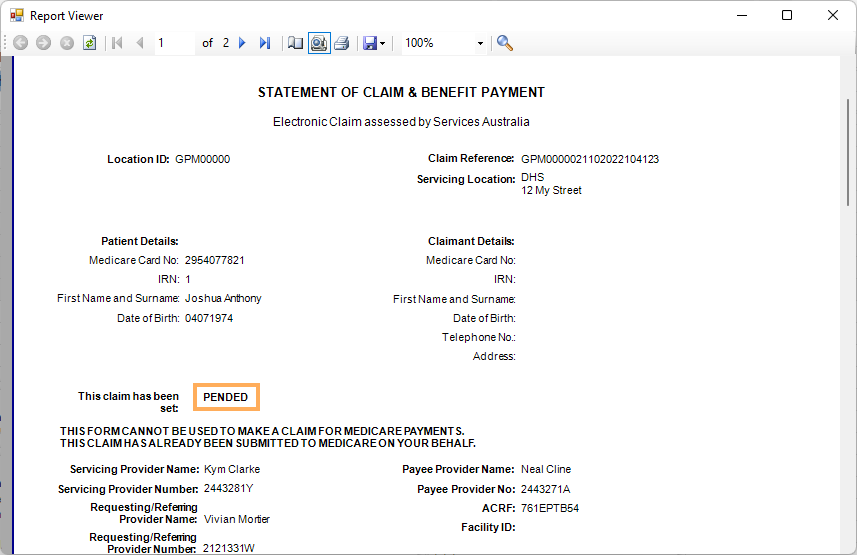
Task: Click the 12 My Street address line
Action: 551,190
